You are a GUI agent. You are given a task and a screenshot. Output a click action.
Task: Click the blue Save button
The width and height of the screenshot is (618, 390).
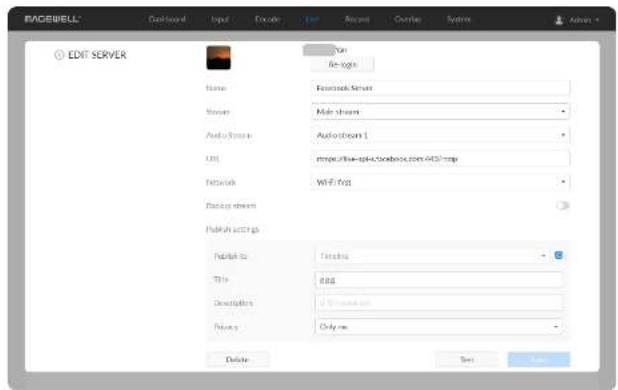click(538, 359)
